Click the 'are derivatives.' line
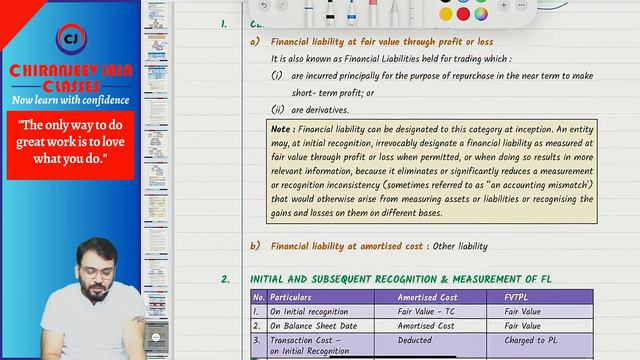640x360 pixels. tap(320, 110)
